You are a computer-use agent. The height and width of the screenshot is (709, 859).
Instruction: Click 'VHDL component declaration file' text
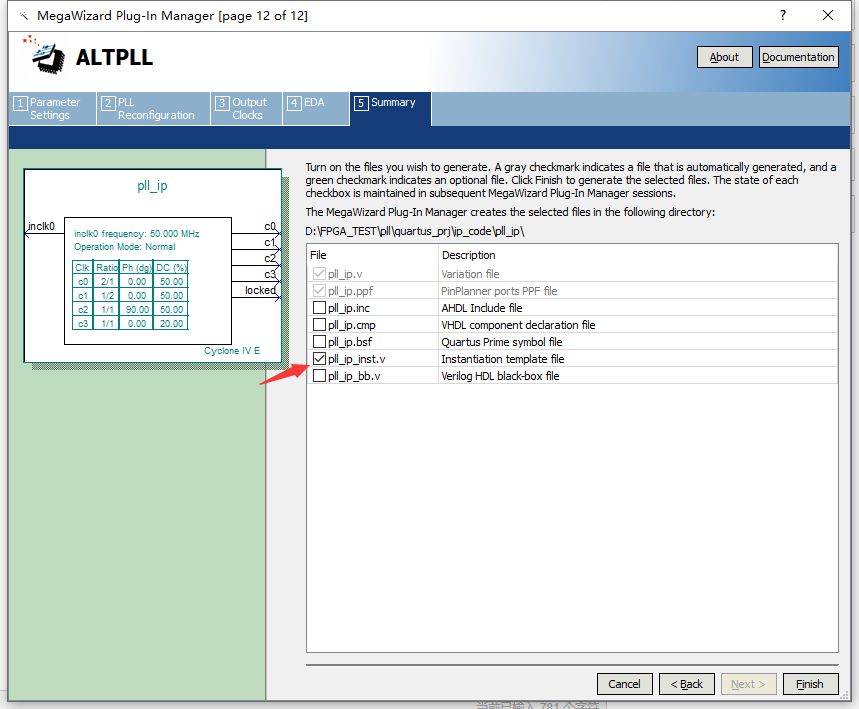(x=518, y=324)
